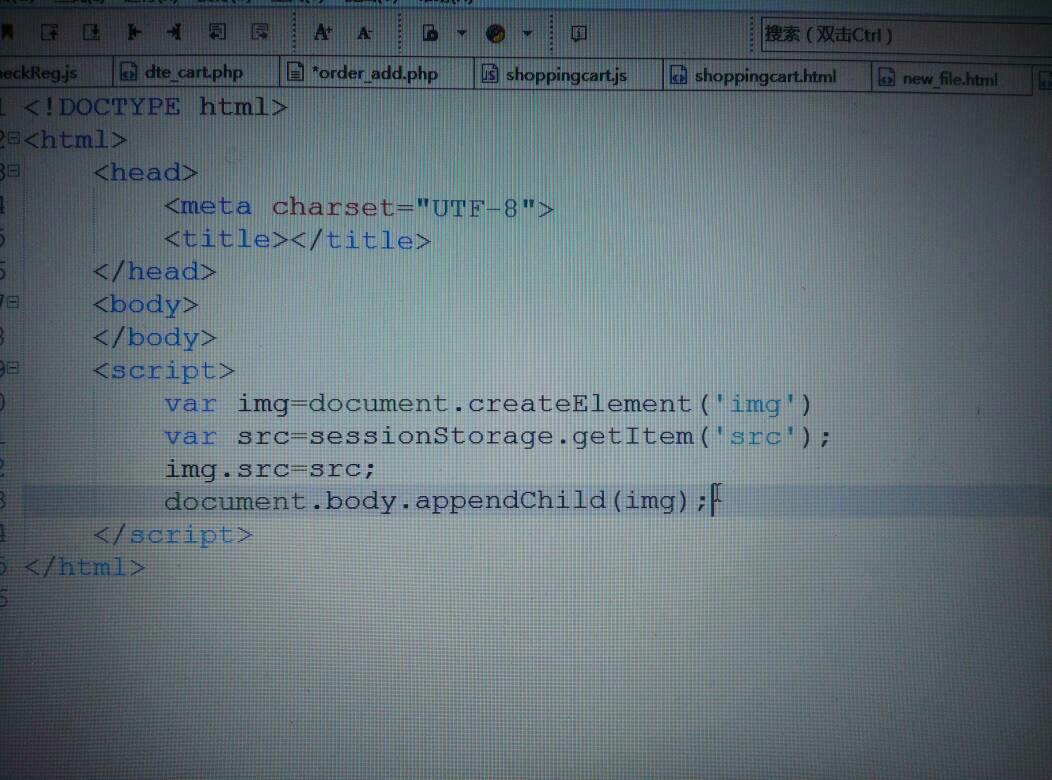Click the closing </head> tag line
This screenshot has width=1052, height=780.
tap(155, 272)
